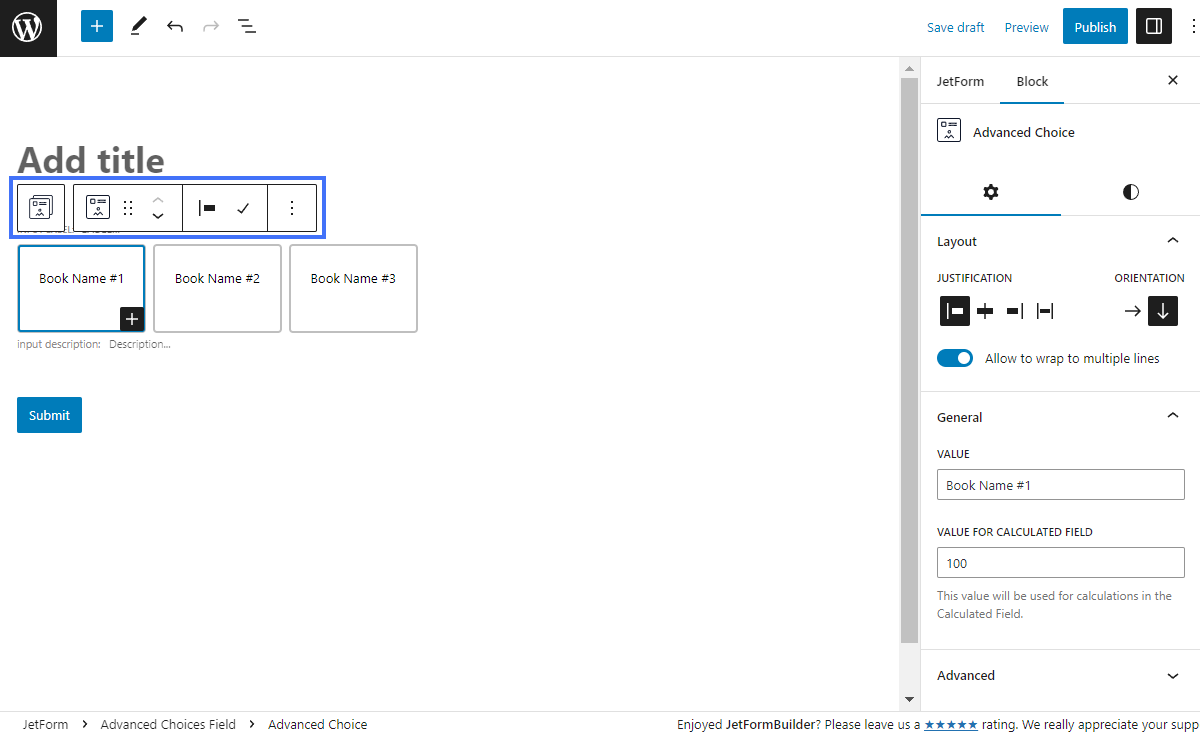Switch to the JetForm tab
Viewport: 1200px width, 732px height.
(x=960, y=81)
